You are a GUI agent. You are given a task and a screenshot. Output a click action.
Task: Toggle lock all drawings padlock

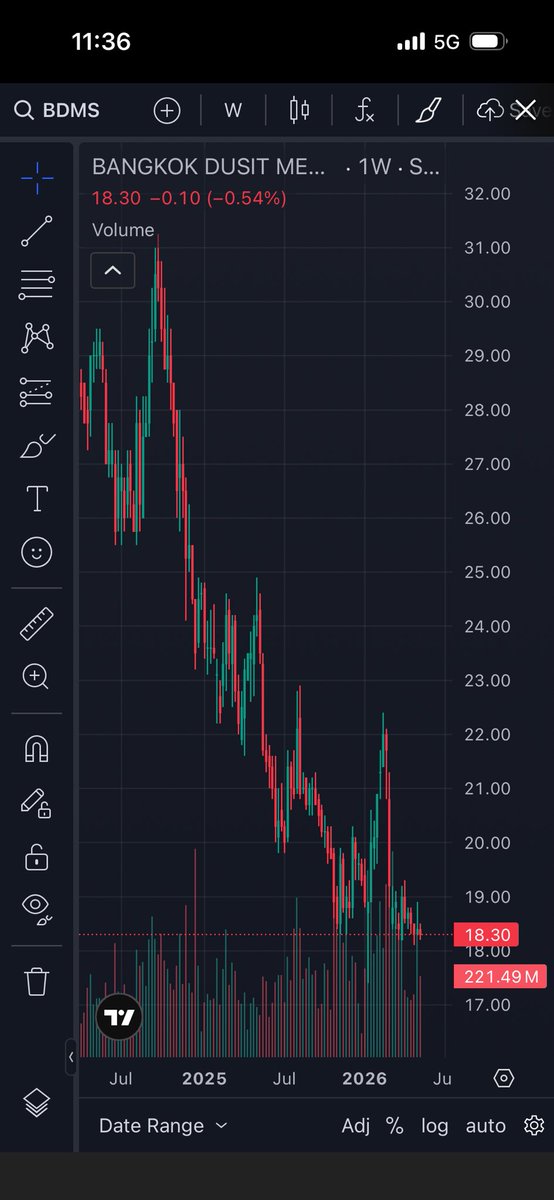click(x=37, y=857)
